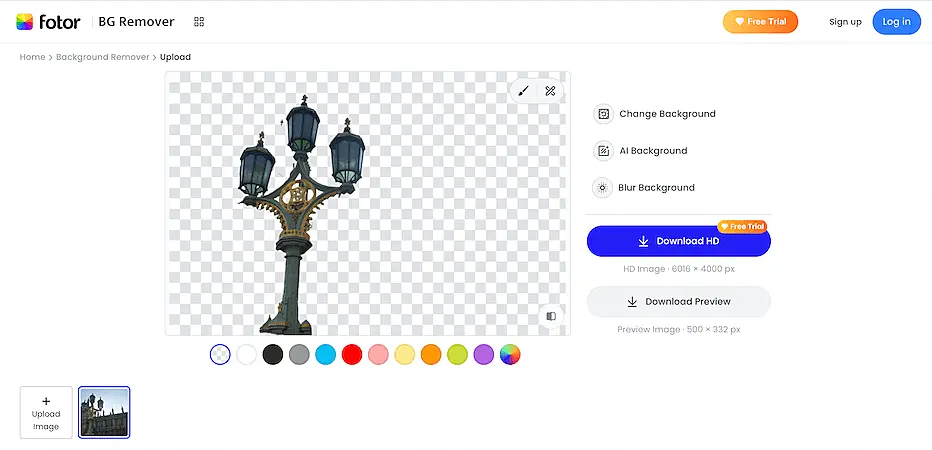Select the orange background swatch

[x=431, y=355]
